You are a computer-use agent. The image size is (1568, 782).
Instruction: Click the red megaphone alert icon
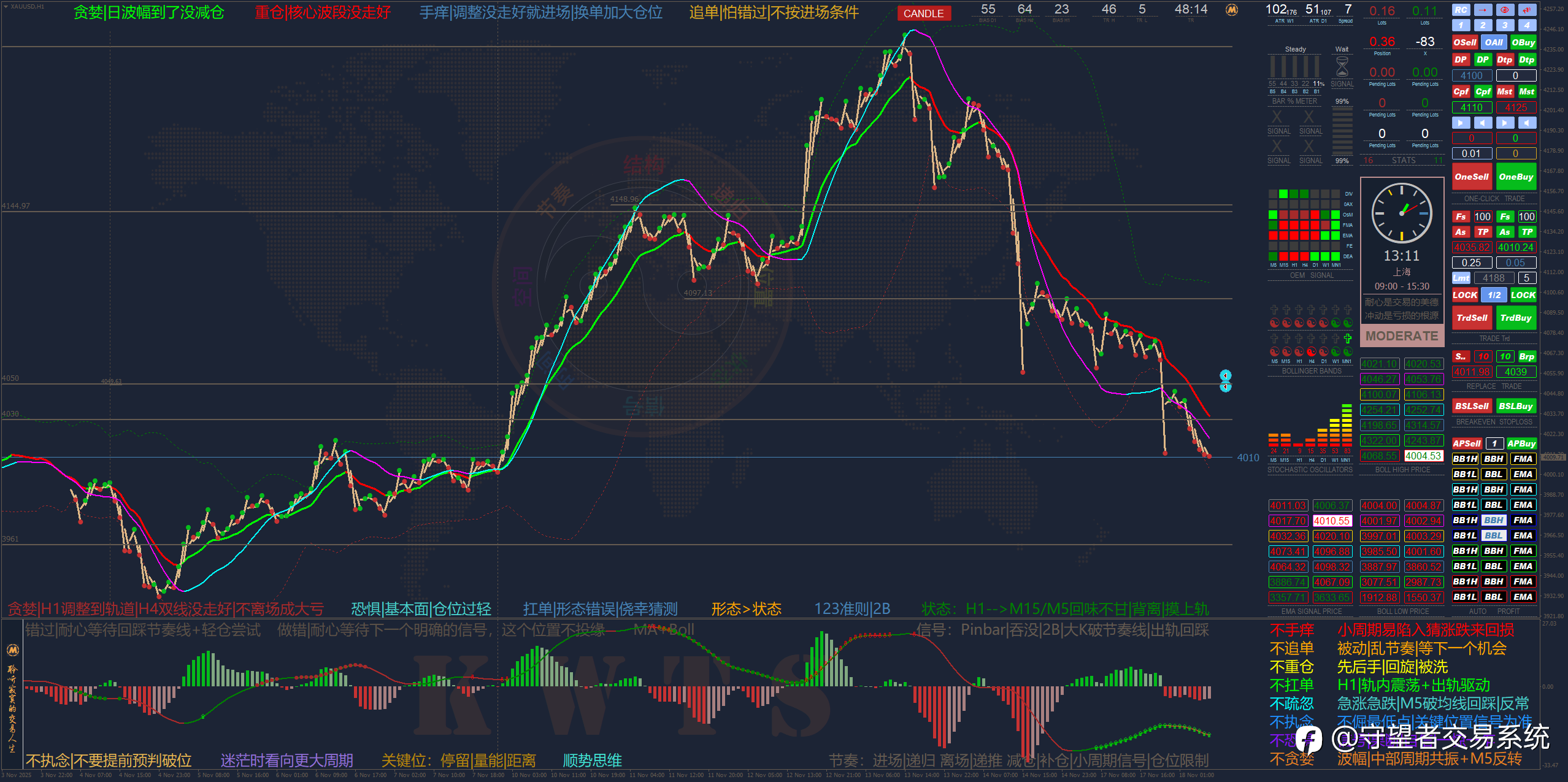(1526, 10)
